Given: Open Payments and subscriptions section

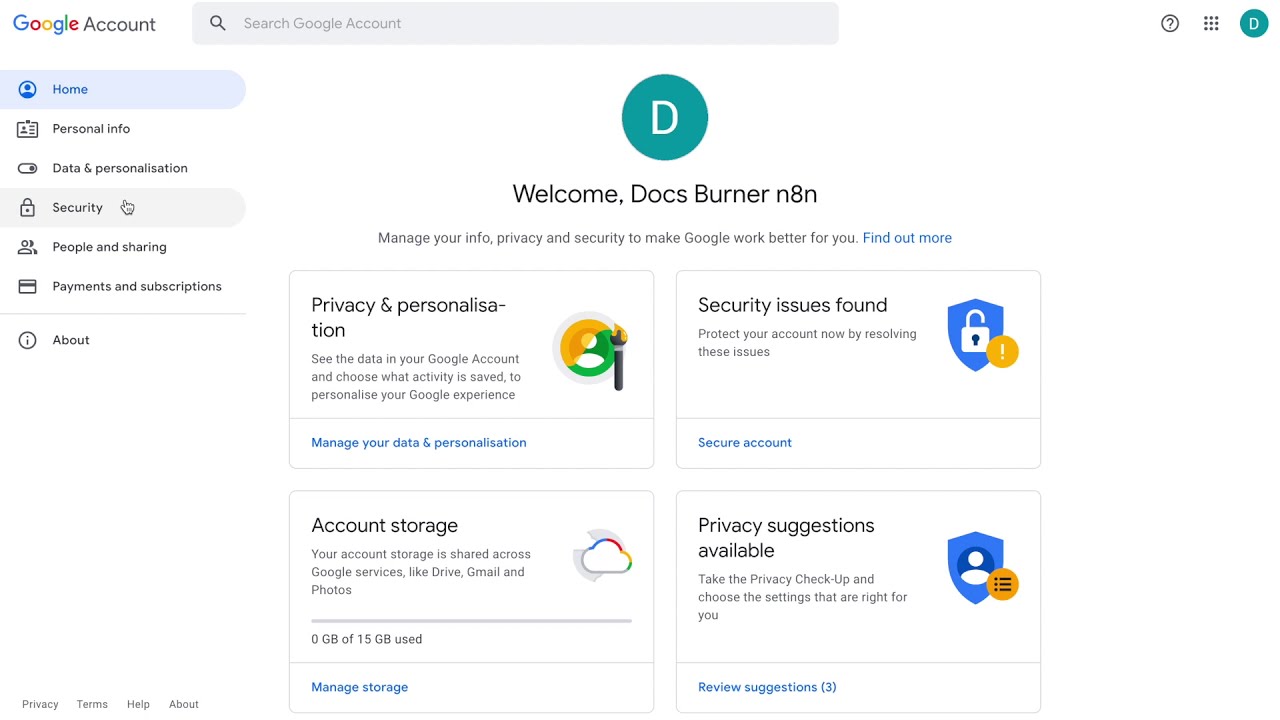Looking at the screenshot, I should click(122, 286).
